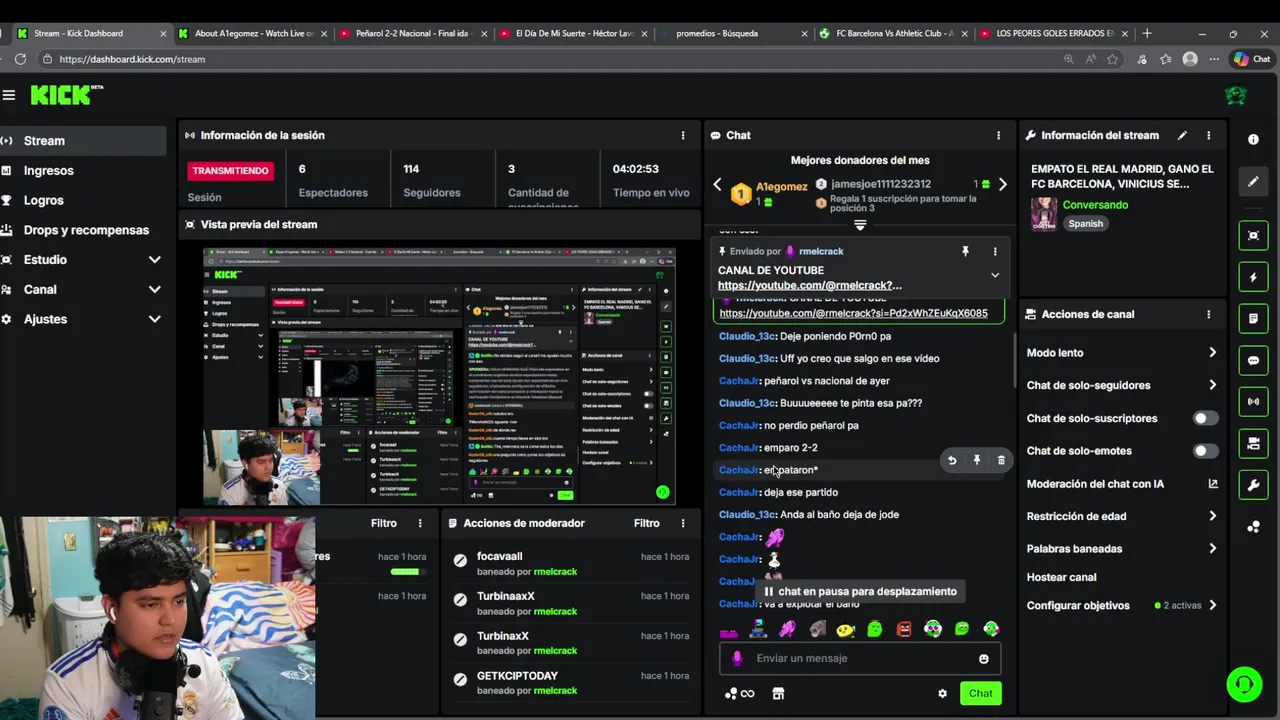Open channel actions three-dot menu
Viewport: 1280px width, 720px height.
(x=1208, y=314)
